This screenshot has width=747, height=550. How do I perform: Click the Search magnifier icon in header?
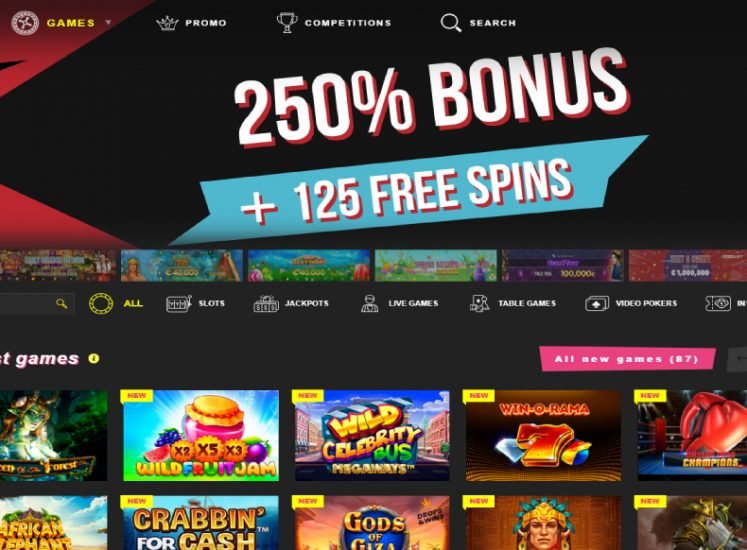(450, 22)
